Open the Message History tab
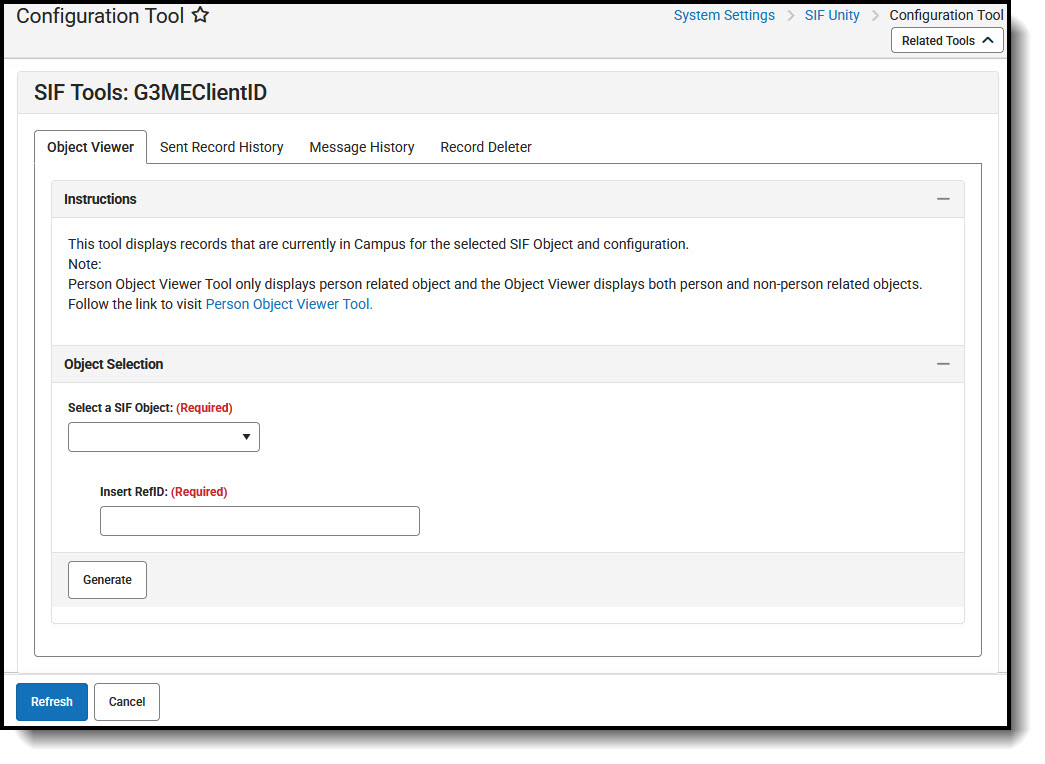1045x764 pixels. 361,147
